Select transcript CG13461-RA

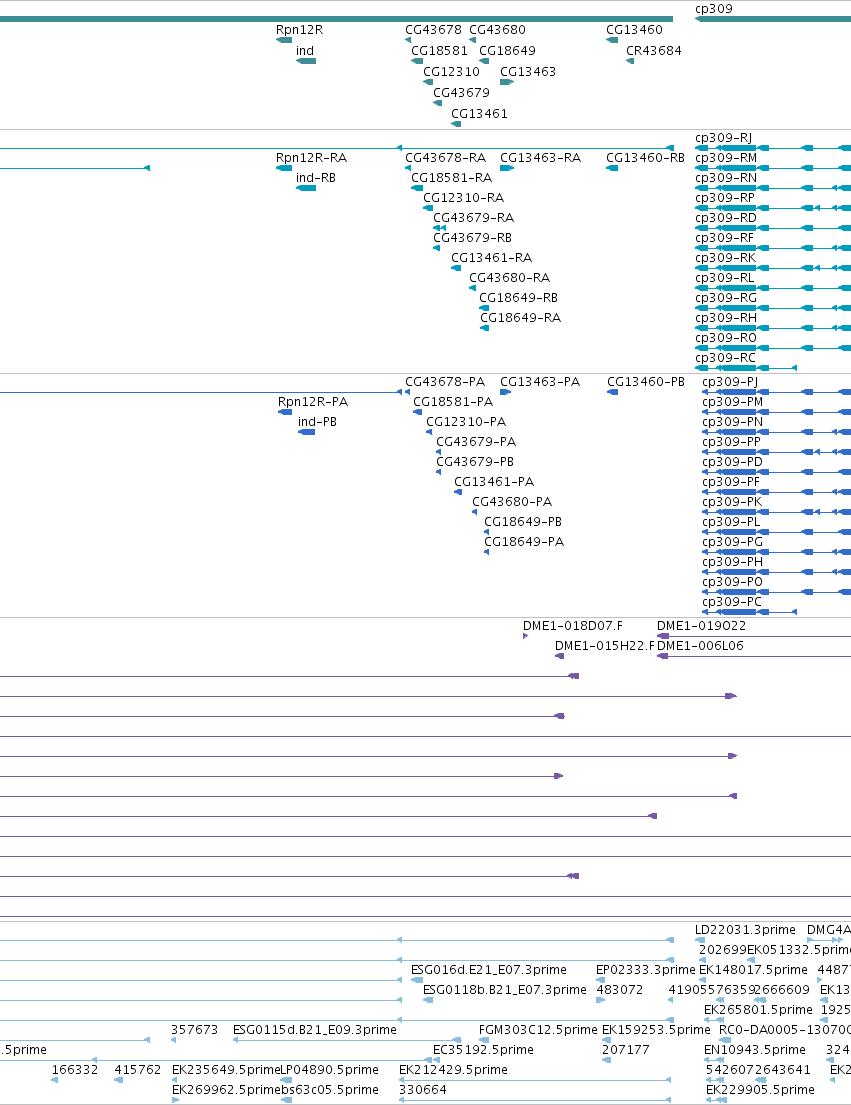pyautogui.click(x=492, y=258)
